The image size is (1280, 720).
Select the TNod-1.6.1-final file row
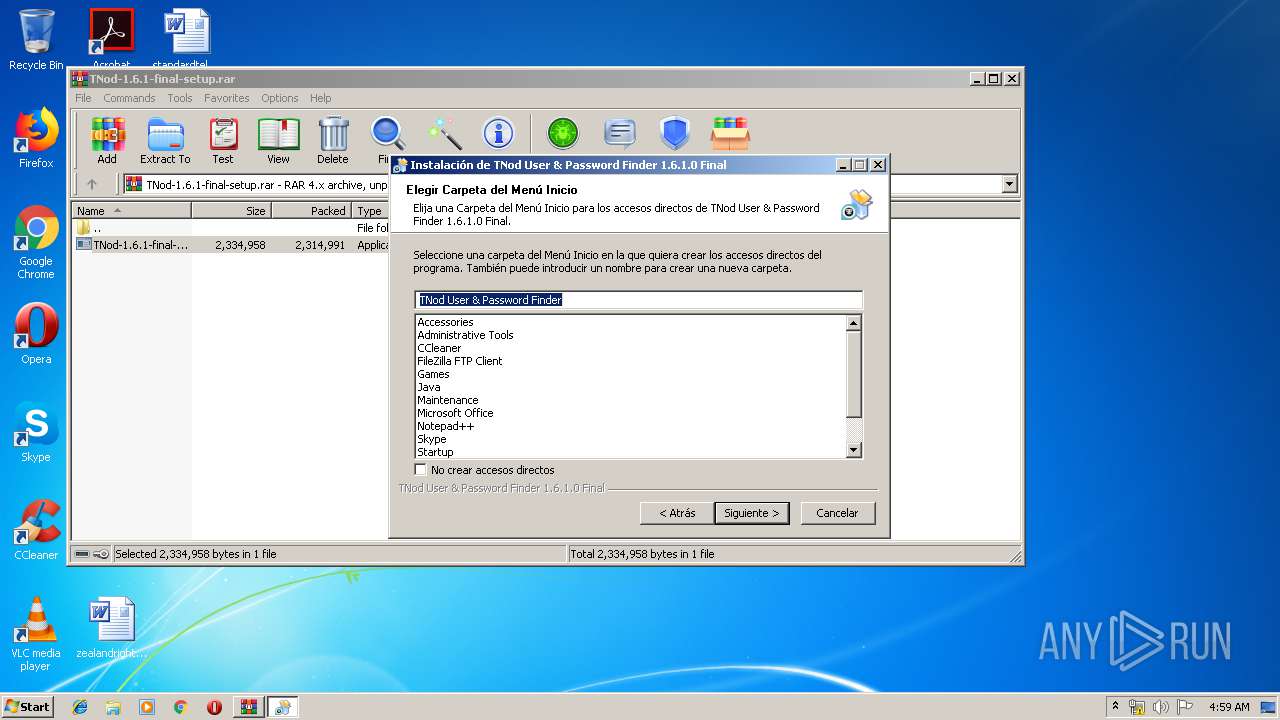(231, 245)
